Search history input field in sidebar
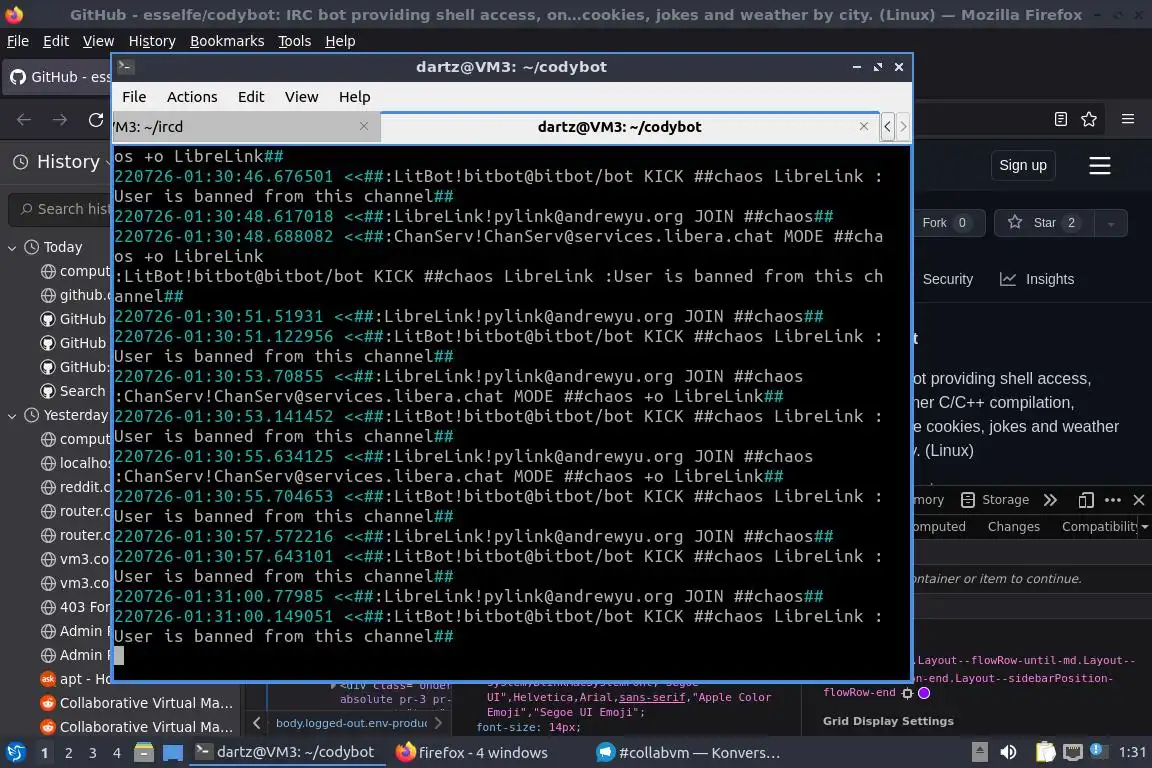 [60, 209]
